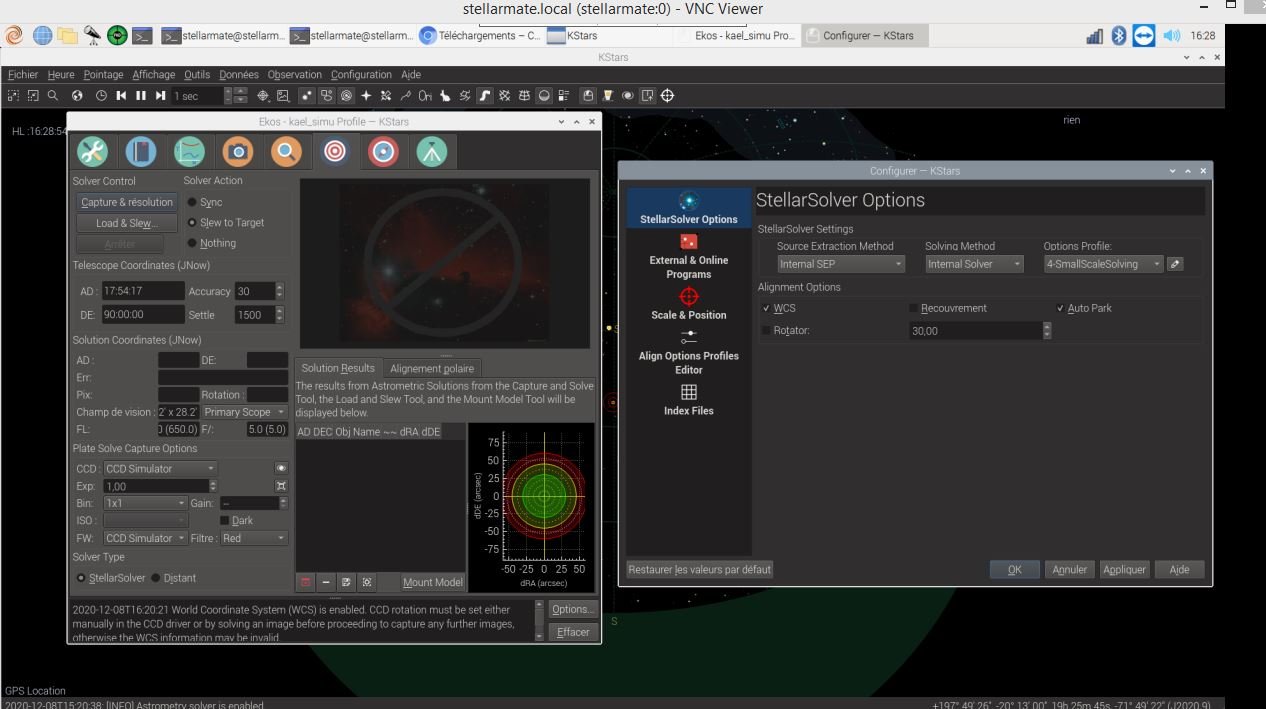The width and height of the screenshot is (1266, 709).
Task: Select External & Online Programs page
Action: click(x=689, y=257)
